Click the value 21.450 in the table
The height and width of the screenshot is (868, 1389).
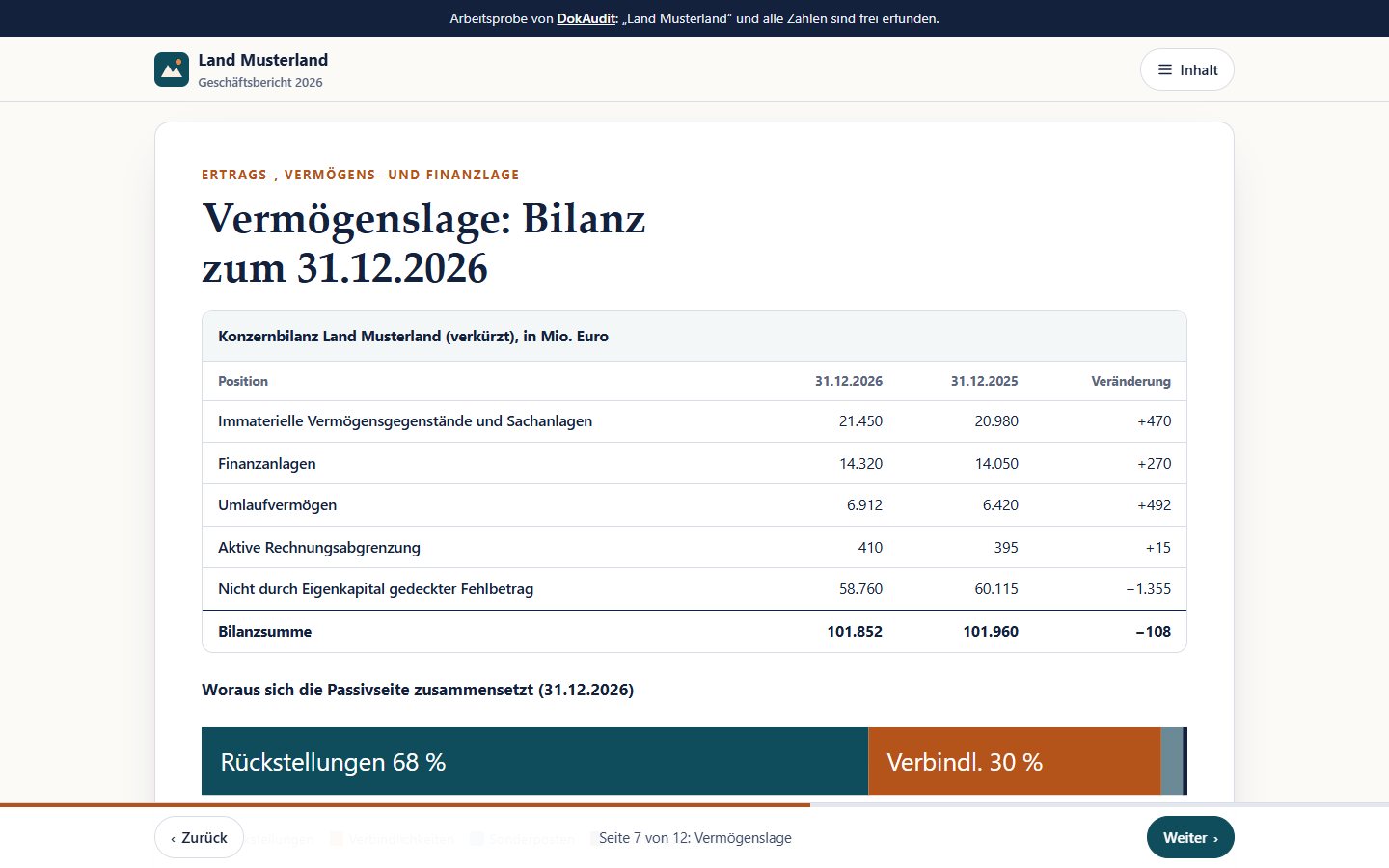[x=860, y=420]
